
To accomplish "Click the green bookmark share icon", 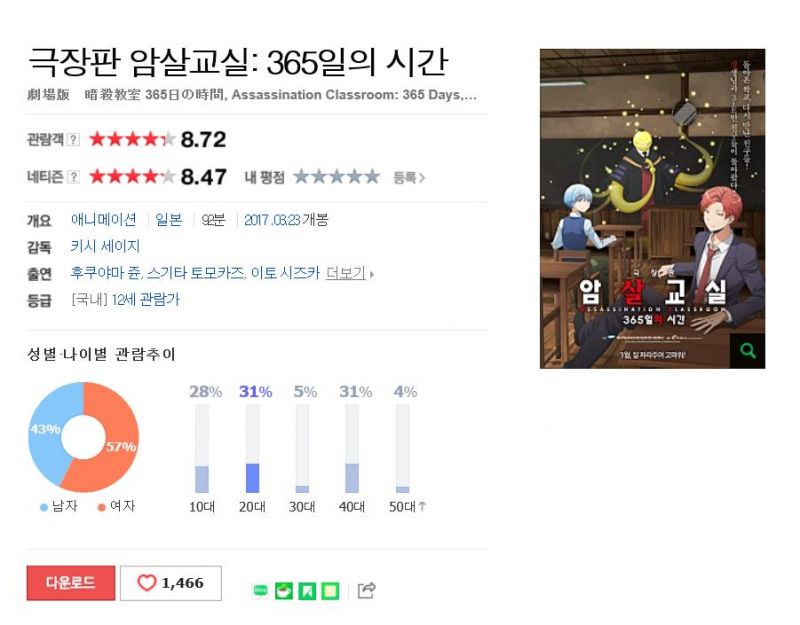I will point(307,591).
